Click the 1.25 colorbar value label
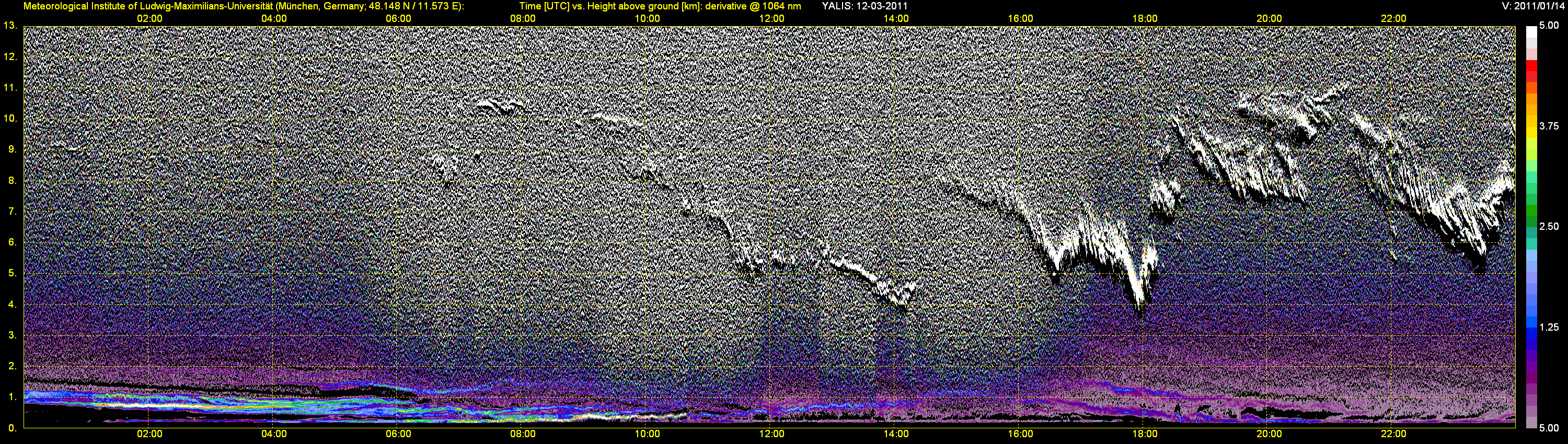1568x444 pixels. click(x=1549, y=327)
